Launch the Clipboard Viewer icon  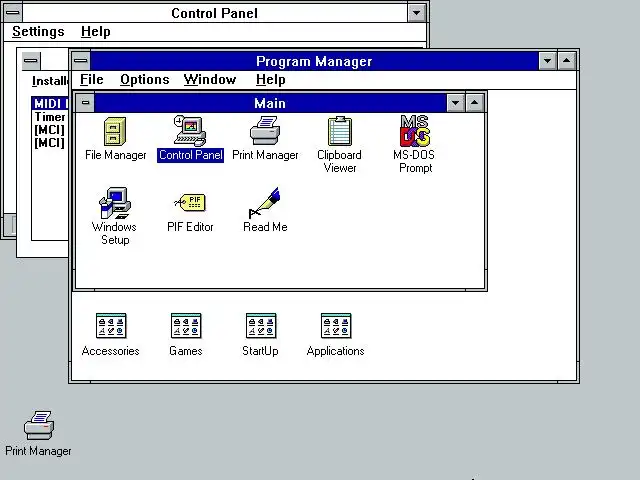click(339, 145)
